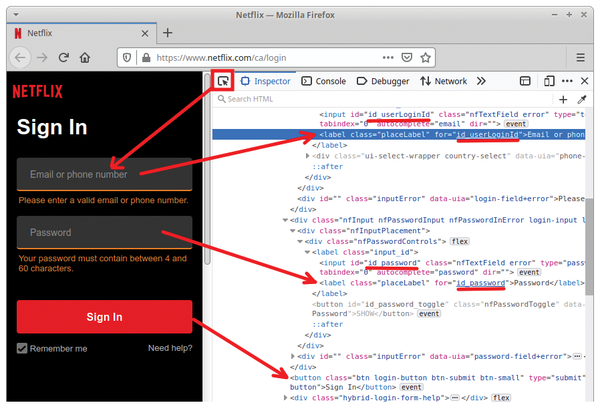Switch to the Console tab

tap(324, 81)
